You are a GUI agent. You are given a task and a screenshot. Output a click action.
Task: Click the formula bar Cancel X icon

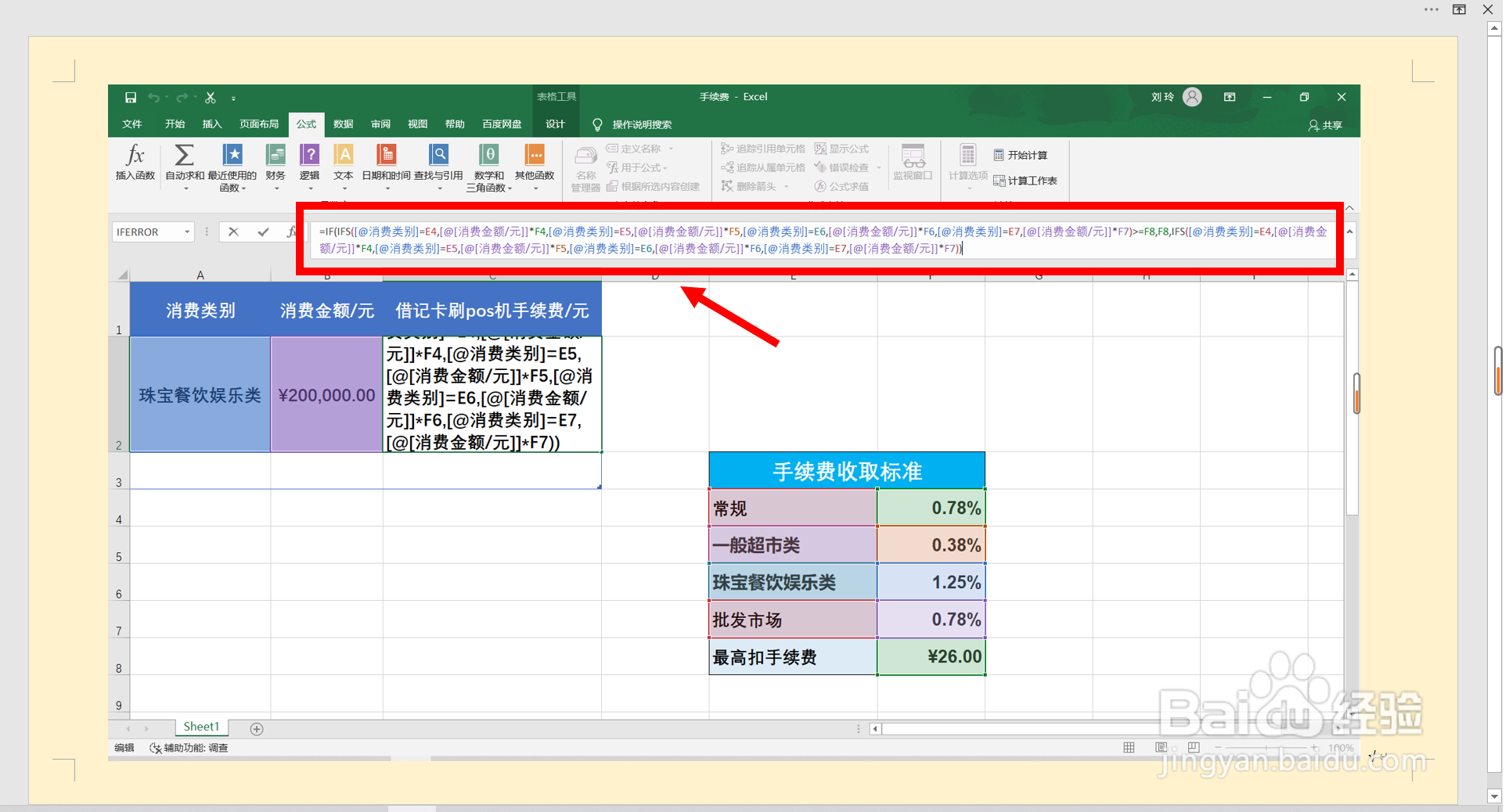[233, 232]
